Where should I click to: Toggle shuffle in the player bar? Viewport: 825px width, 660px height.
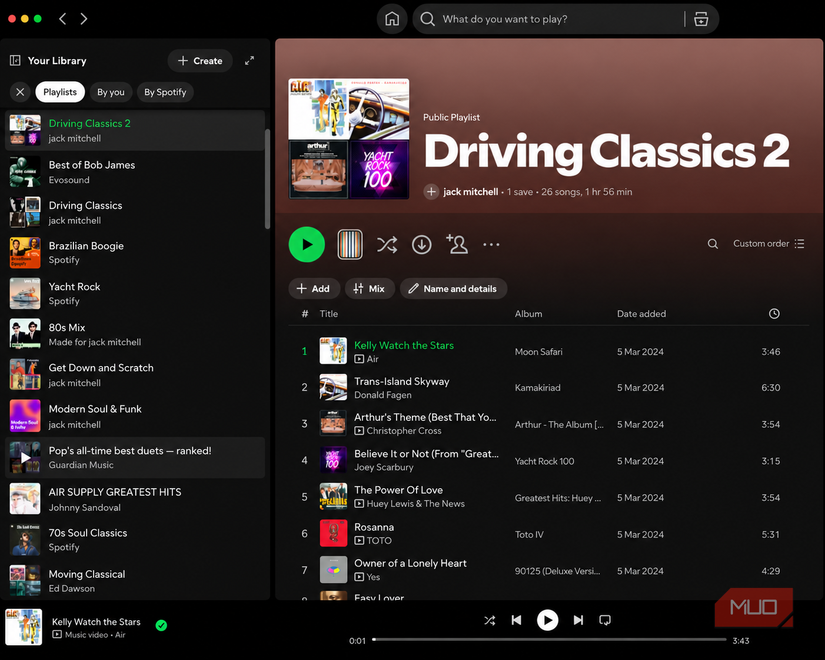[489, 620]
